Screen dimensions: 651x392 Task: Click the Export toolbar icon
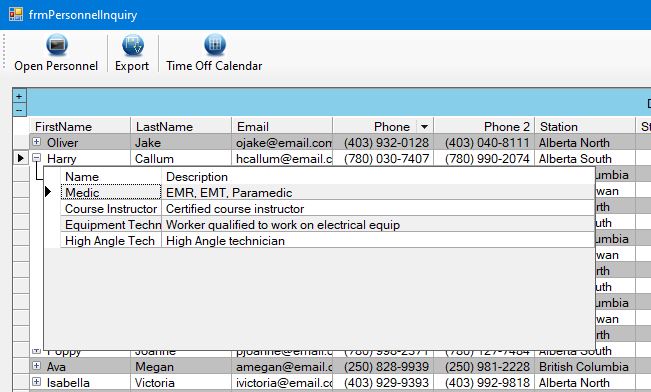(133, 44)
